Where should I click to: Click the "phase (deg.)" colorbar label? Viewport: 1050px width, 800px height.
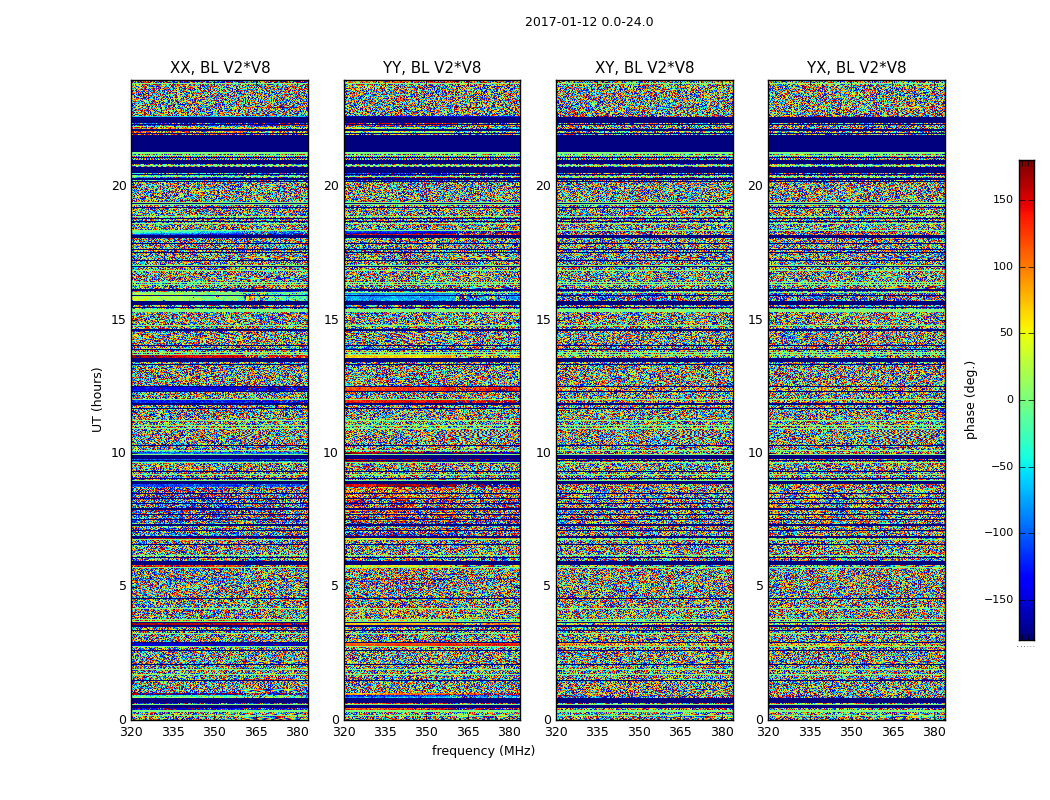click(x=970, y=400)
